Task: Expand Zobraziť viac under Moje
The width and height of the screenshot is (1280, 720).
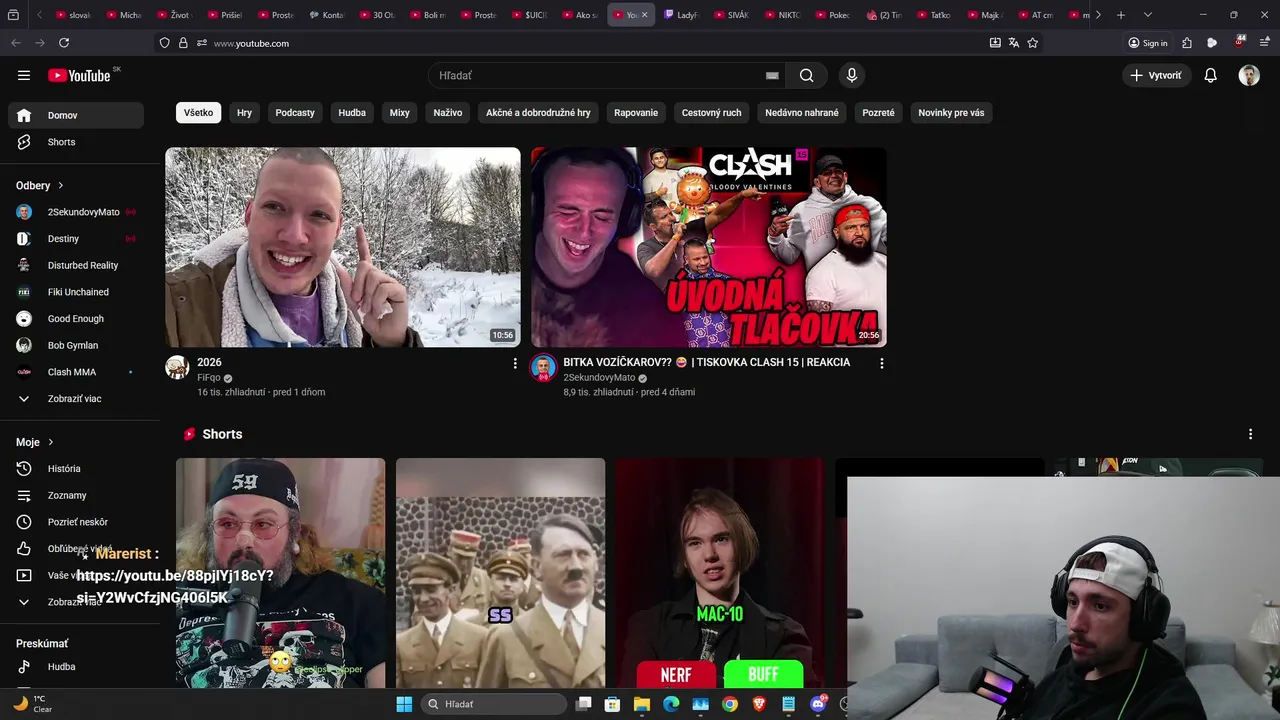Action: 76,602
